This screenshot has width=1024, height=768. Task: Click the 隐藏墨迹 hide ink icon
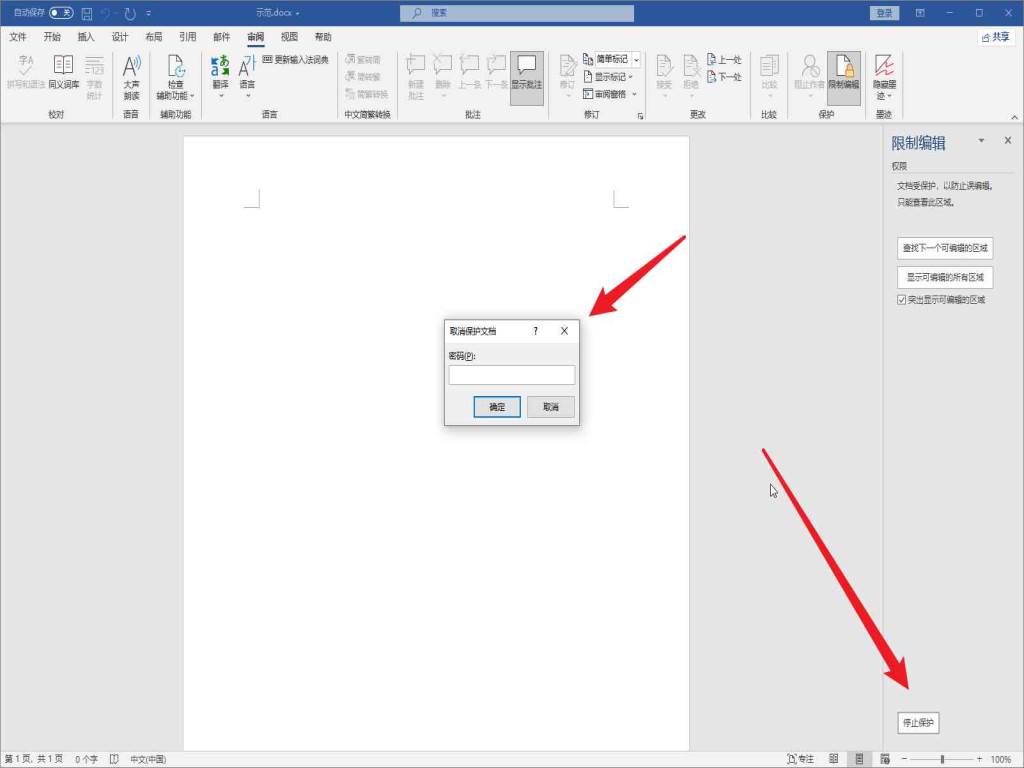coord(884,76)
